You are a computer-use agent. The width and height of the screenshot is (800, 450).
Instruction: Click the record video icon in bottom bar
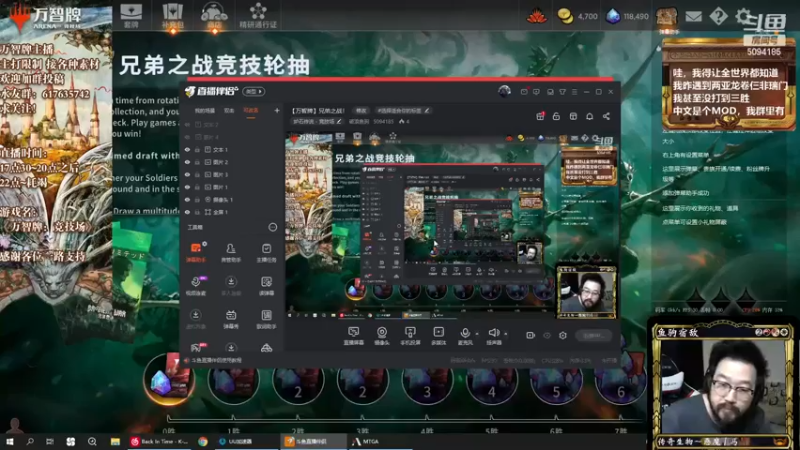click(530, 335)
